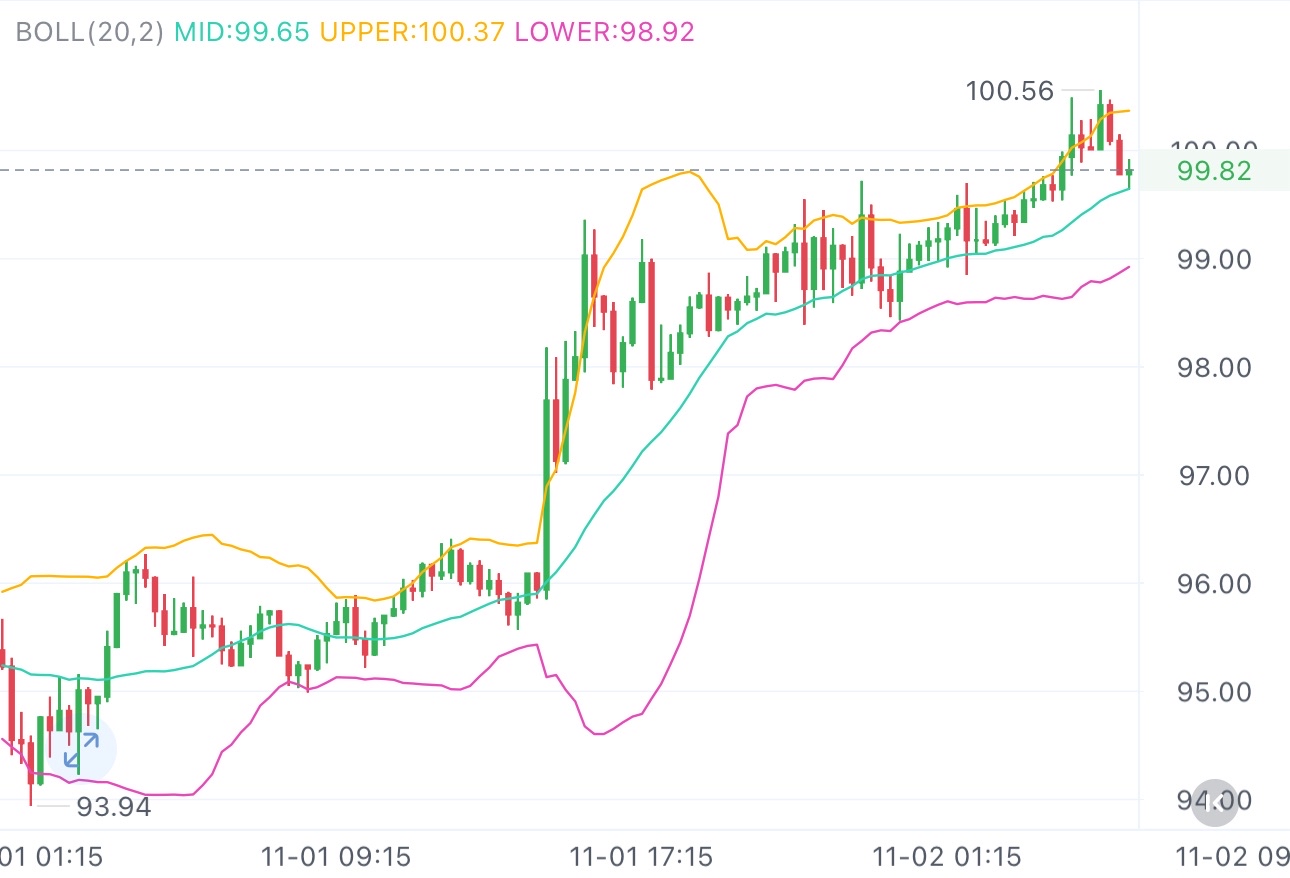Viewport: 1290px width, 878px height.
Task: Select the 11-01 17:15 time label
Action: click(643, 857)
